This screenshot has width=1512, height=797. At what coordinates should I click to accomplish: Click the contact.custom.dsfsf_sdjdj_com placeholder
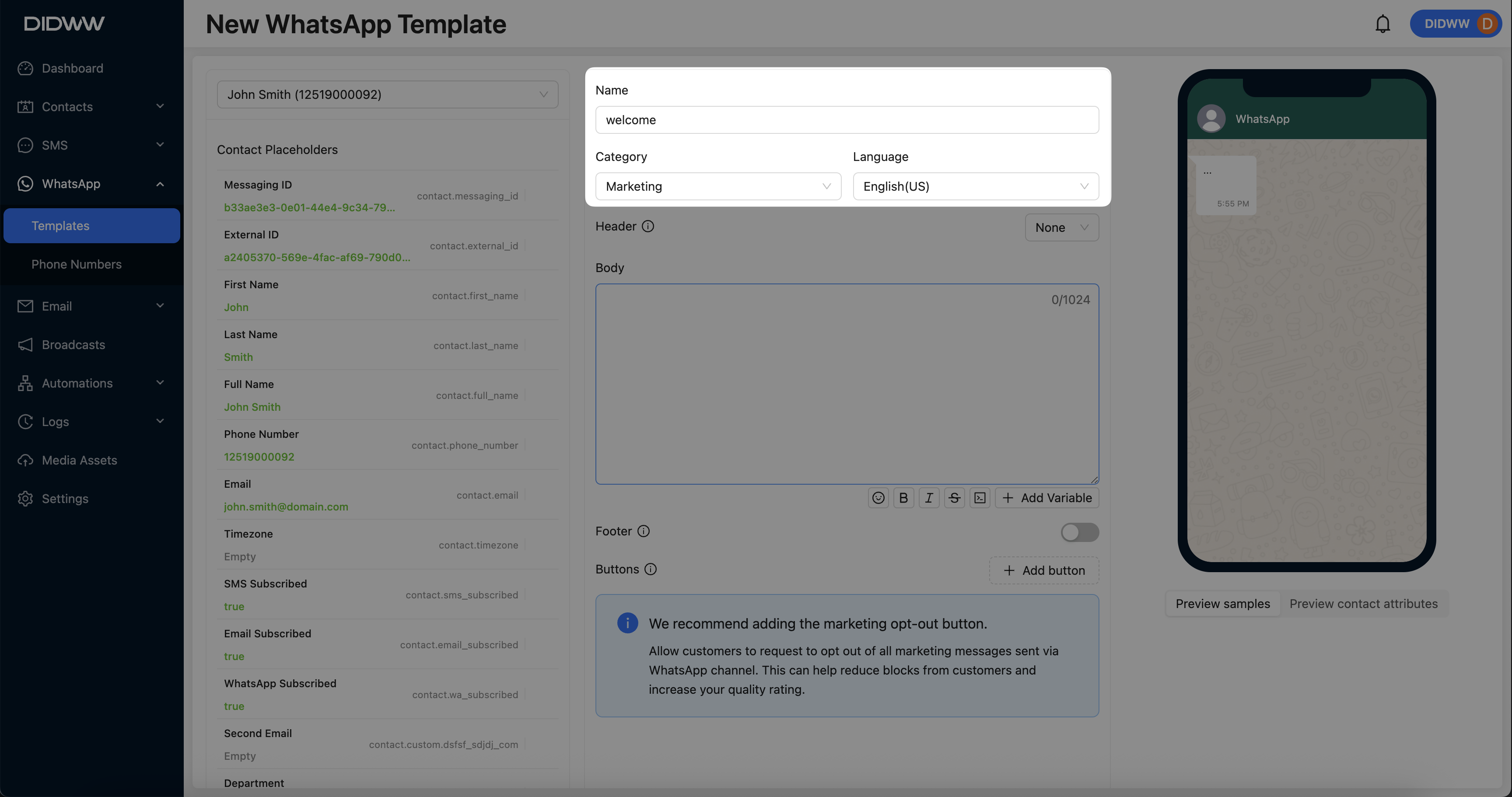point(443,745)
